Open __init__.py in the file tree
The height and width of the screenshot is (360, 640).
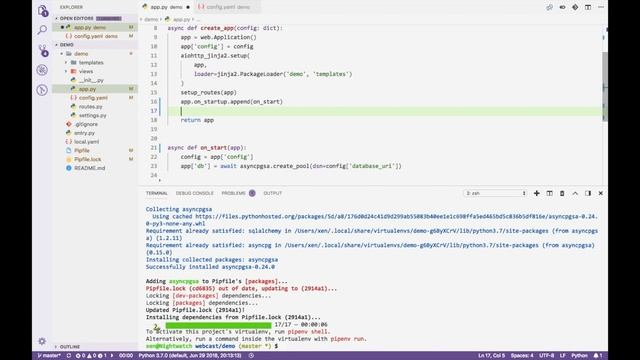91,80
